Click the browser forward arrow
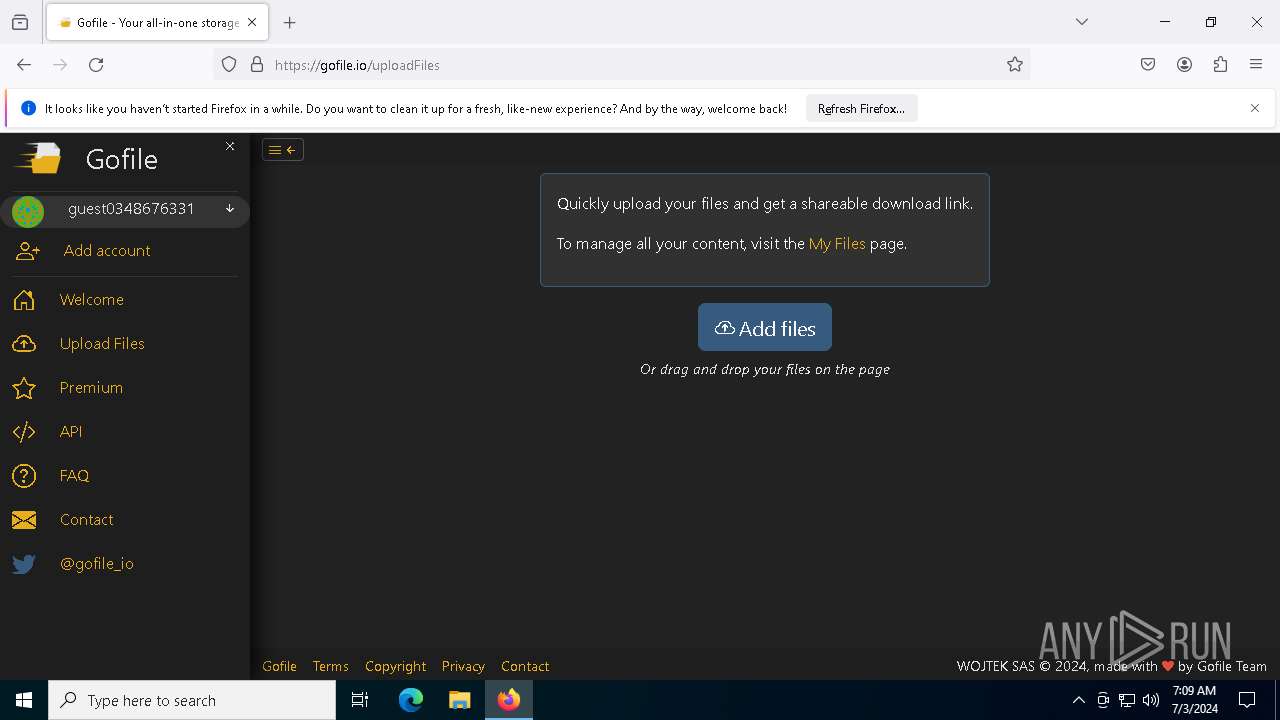This screenshot has height=720, width=1280. (60, 65)
